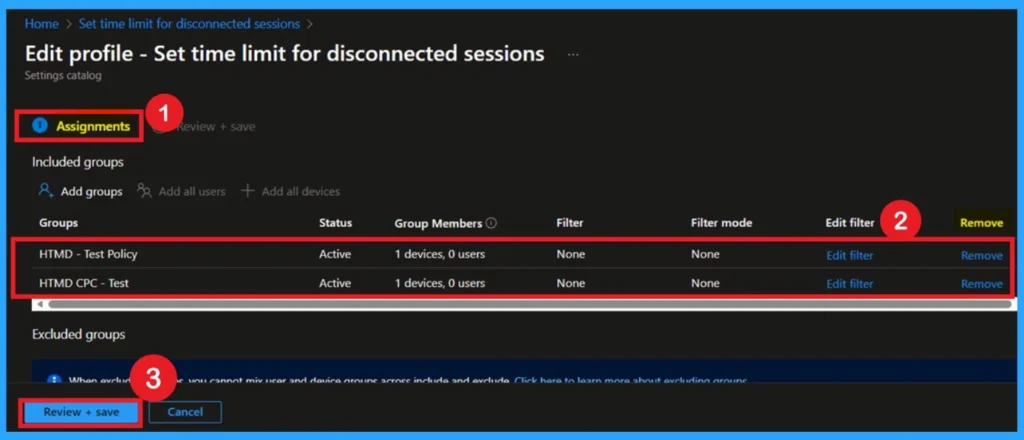Remove HTMD - Test Policy group
The height and width of the screenshot is (440, 1024).
tap(982, 255)
